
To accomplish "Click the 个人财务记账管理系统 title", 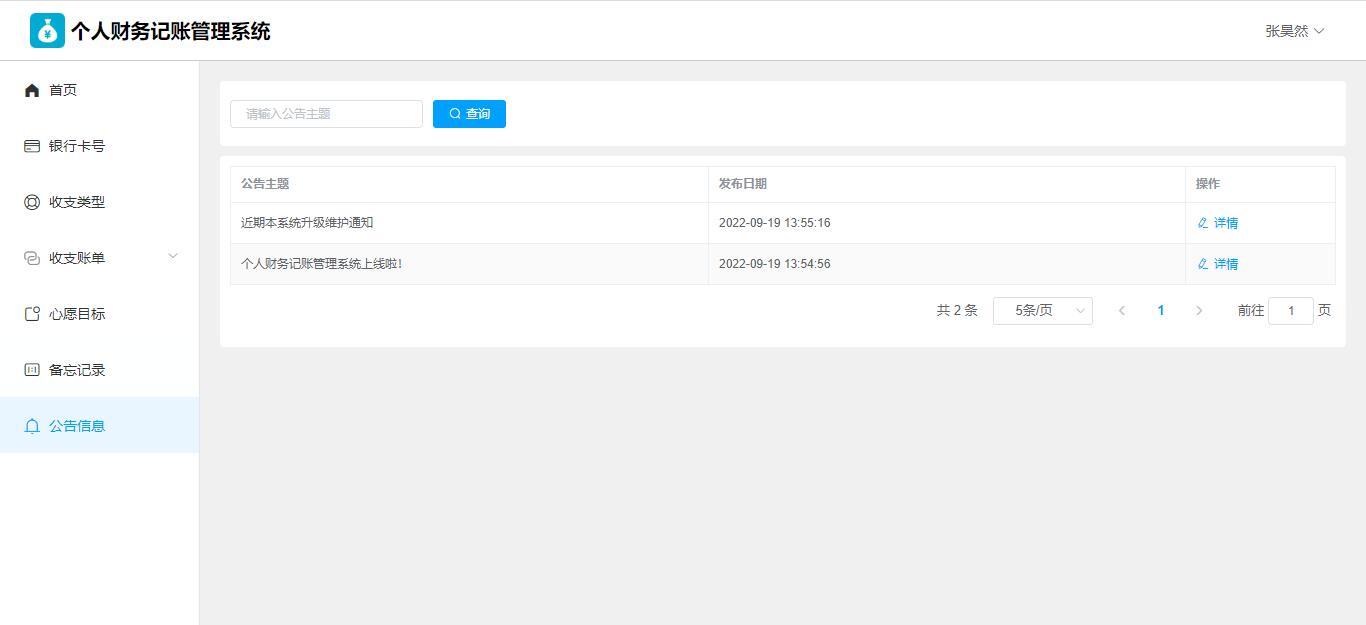I will coord(171,31).
